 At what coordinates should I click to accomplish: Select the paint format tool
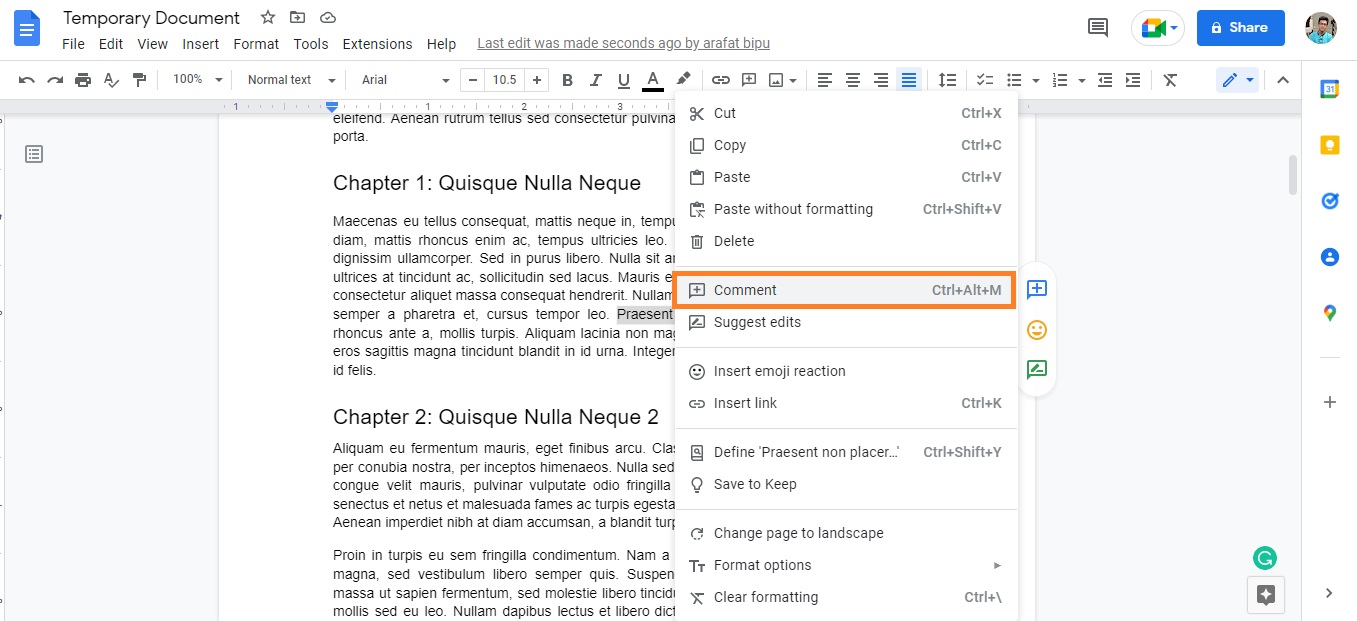point(138,79)
